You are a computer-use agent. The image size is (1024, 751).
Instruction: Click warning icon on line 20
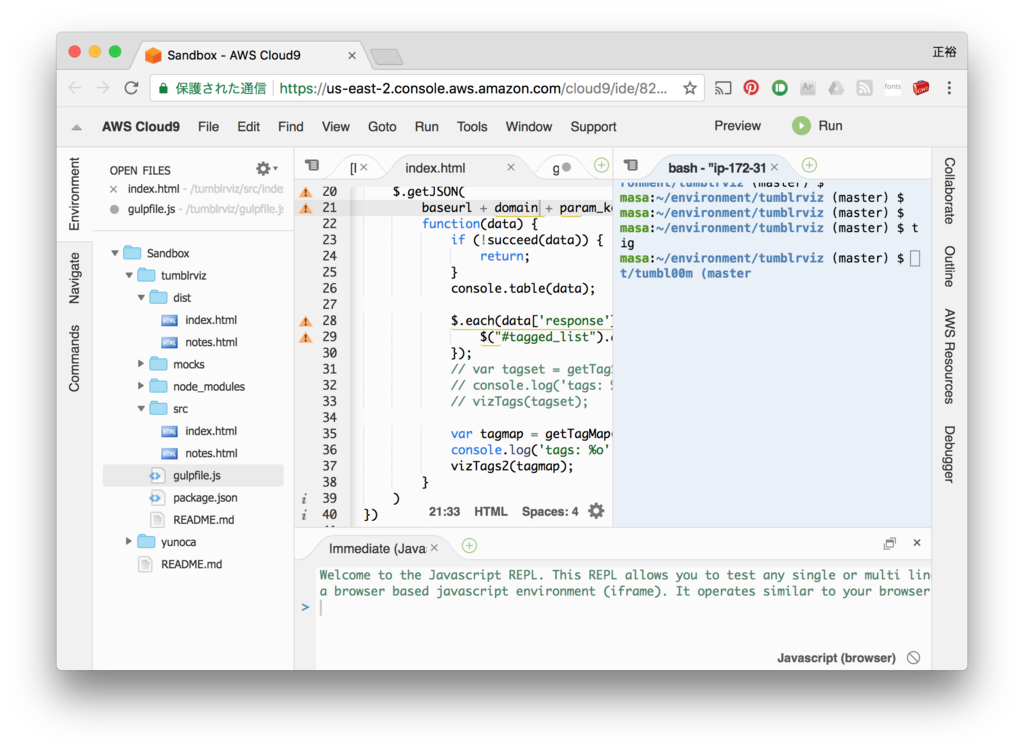pos(306,192)
